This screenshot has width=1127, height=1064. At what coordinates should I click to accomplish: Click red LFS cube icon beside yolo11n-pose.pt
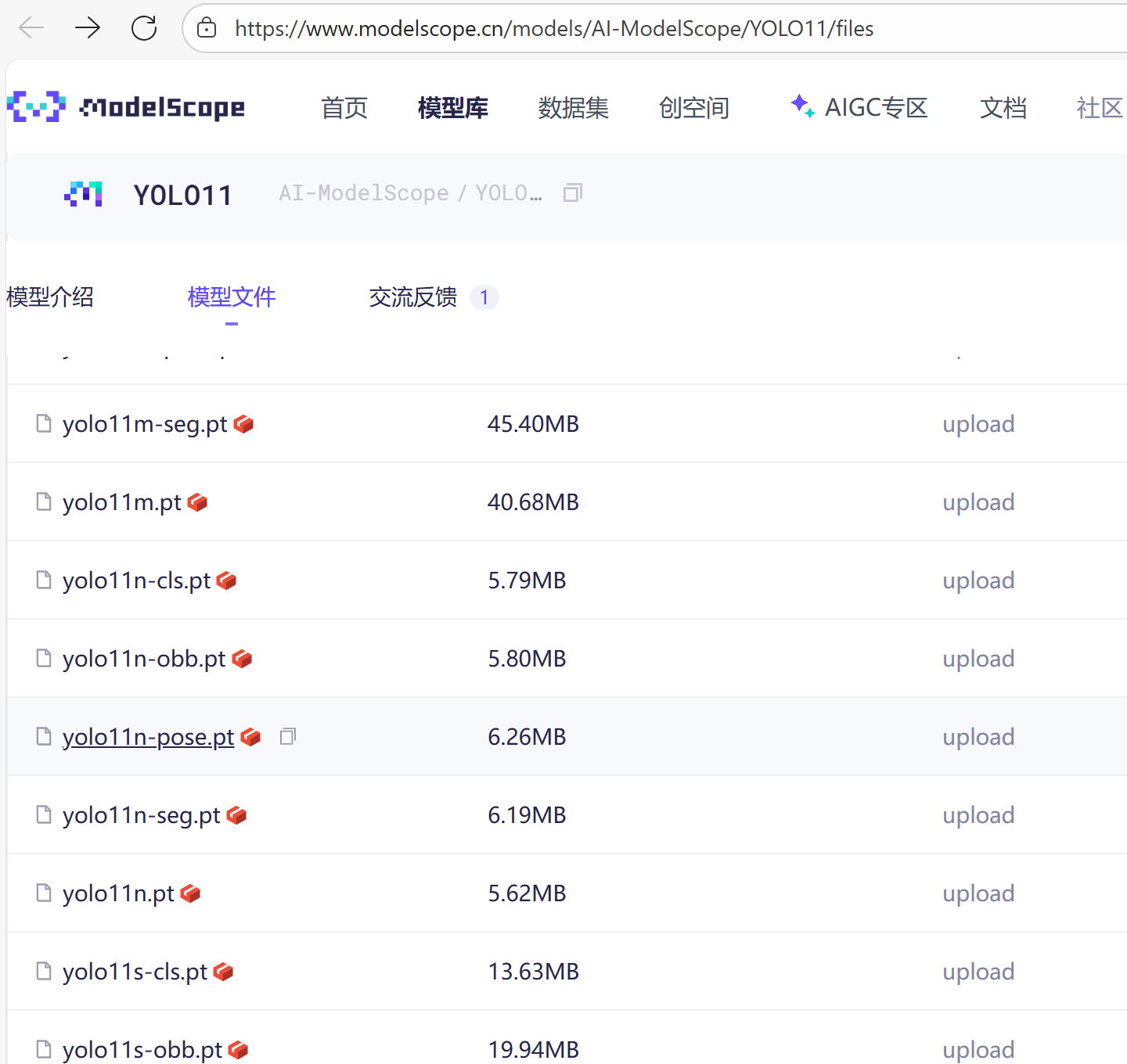tap(250, 737)
